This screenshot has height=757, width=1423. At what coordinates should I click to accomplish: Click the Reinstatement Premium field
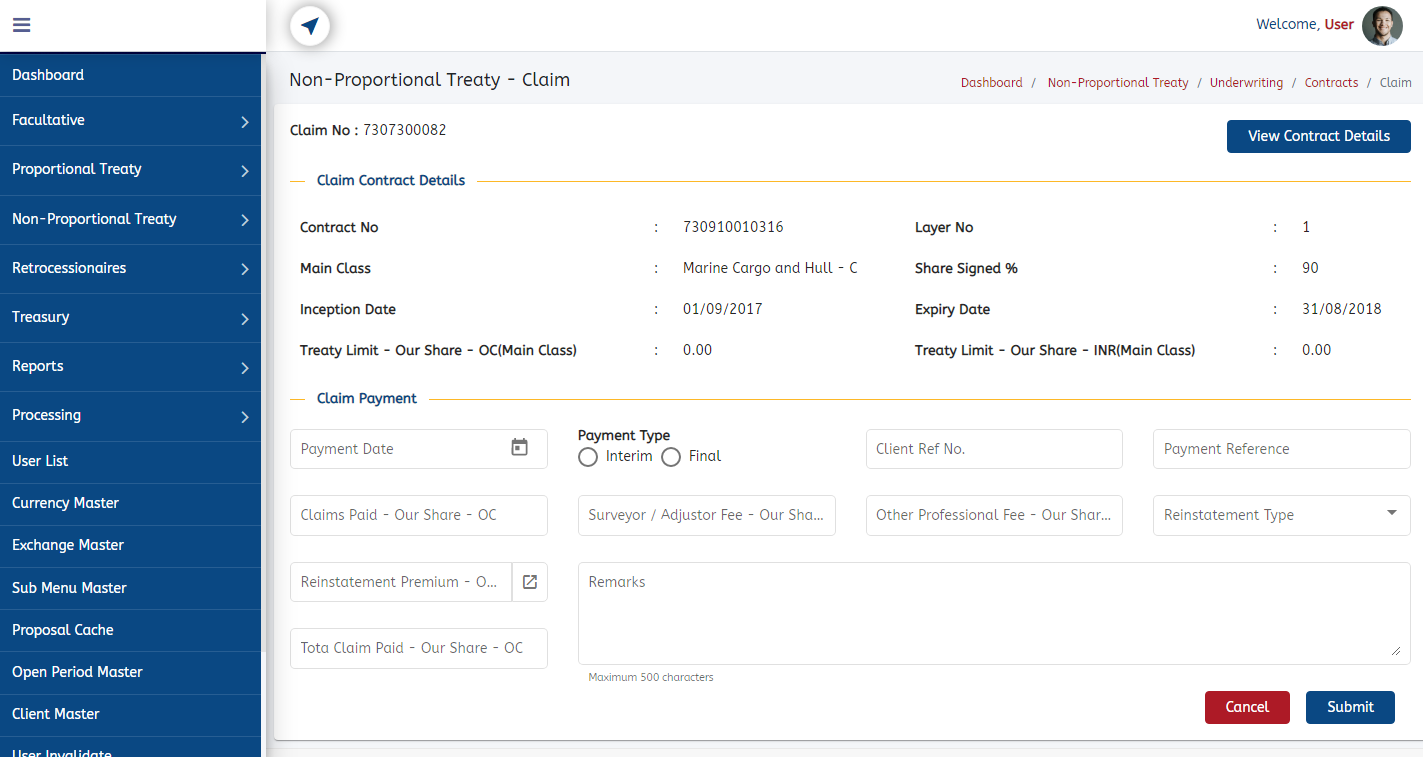click(x=401, y=582)
